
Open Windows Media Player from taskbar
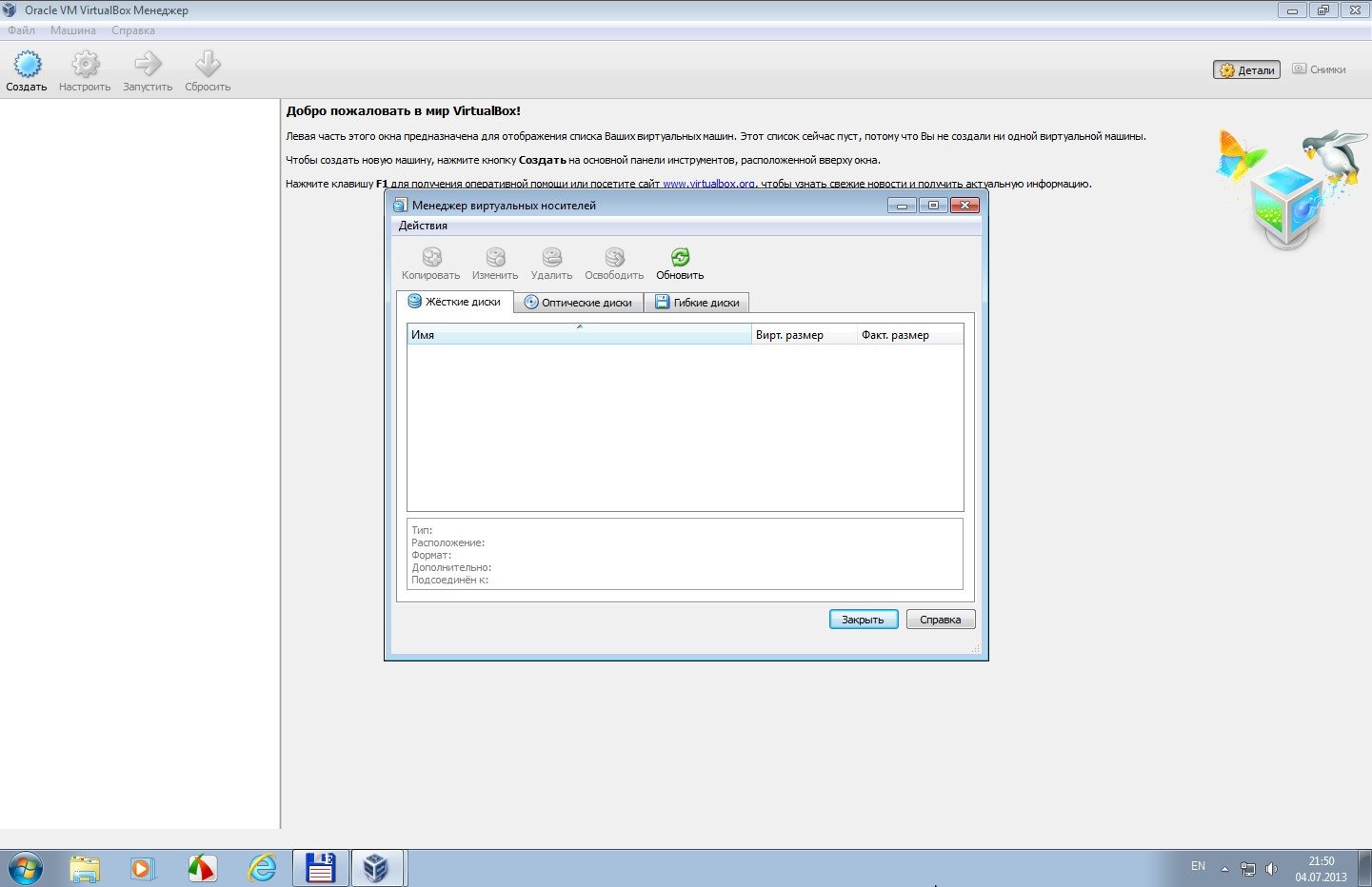(143, 868)
